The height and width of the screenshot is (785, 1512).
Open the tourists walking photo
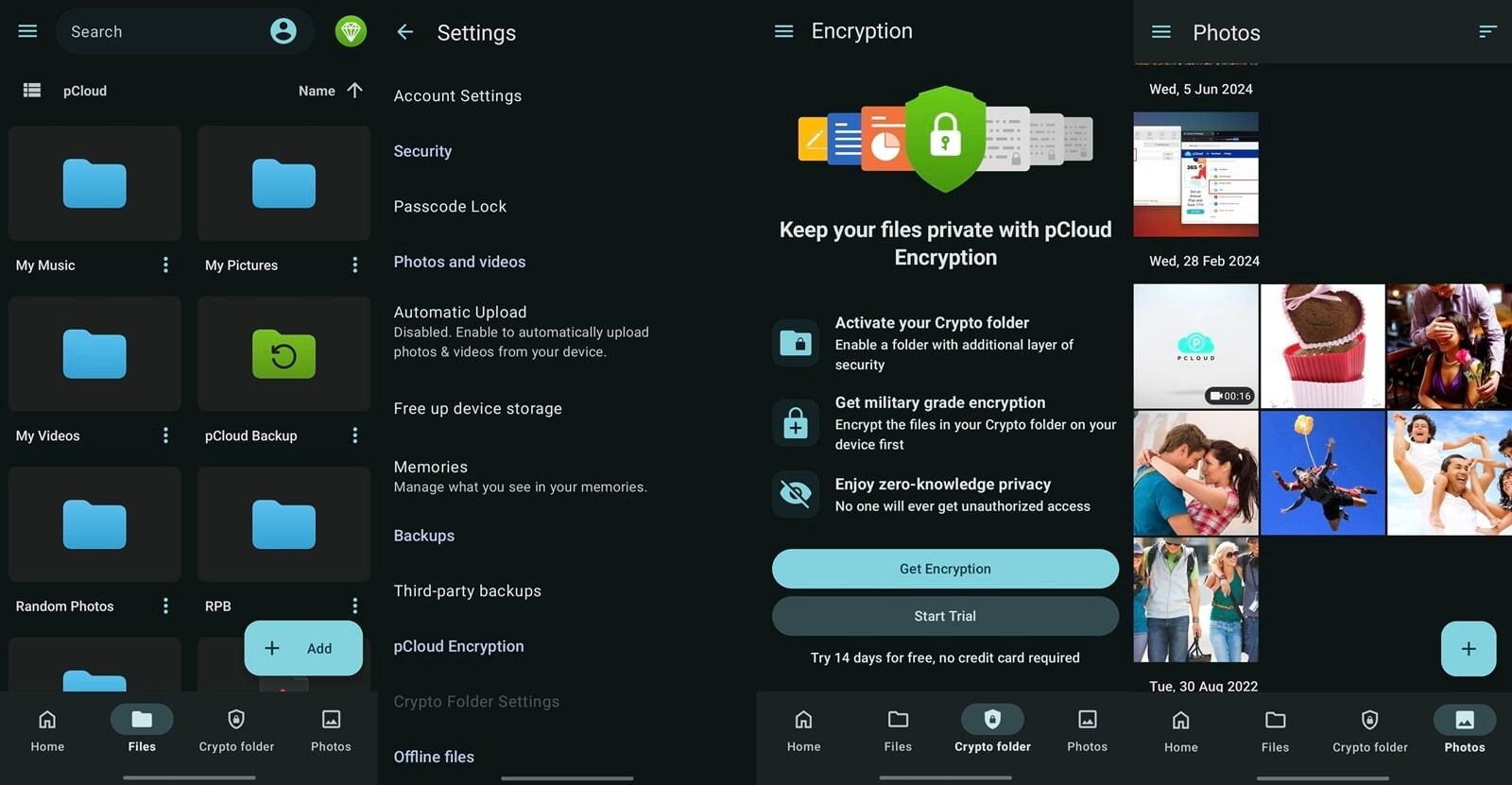click(1195, 600)
